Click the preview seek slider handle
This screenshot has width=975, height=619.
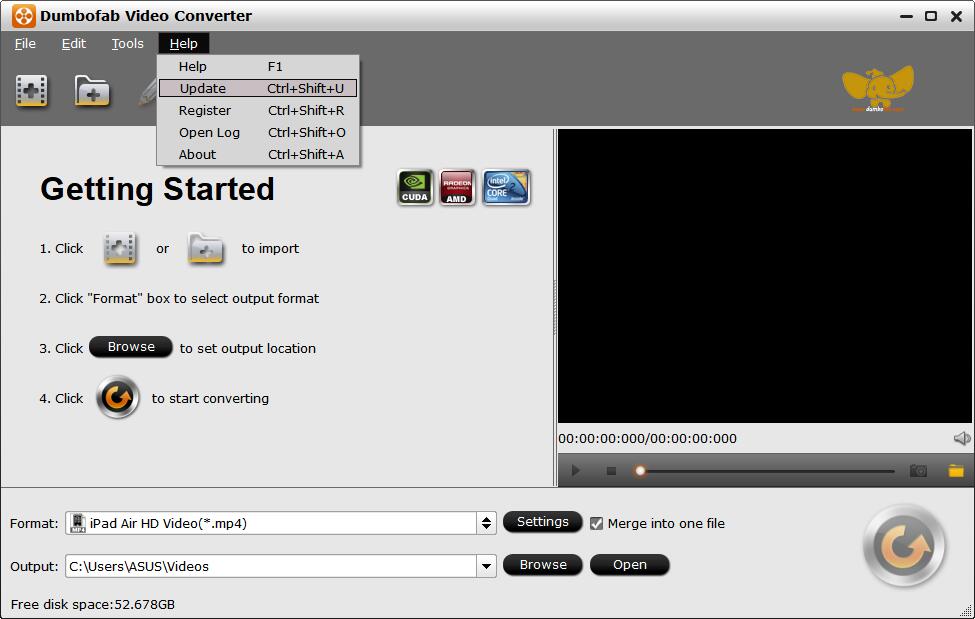pos(640,470)
